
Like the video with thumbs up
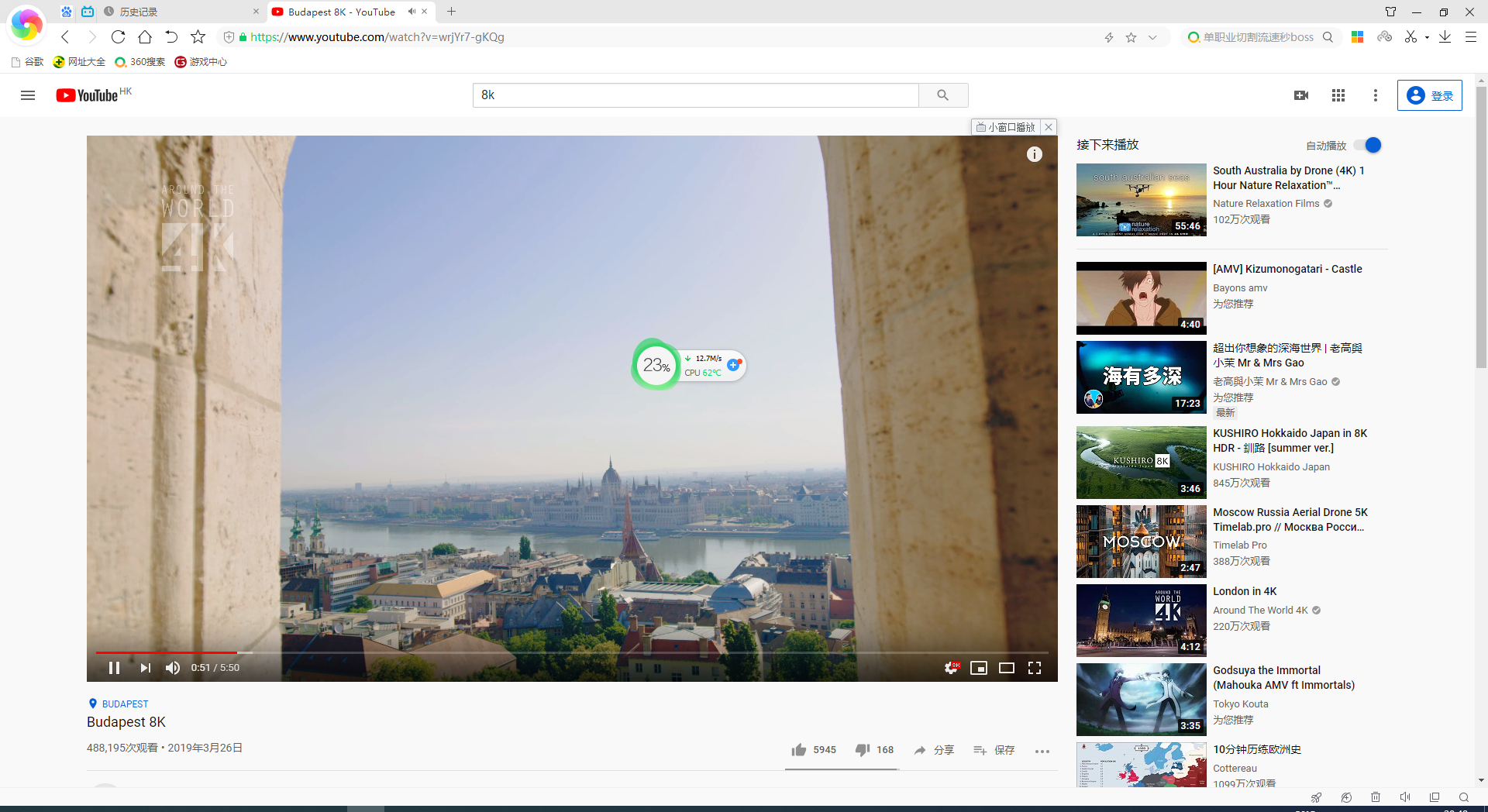(799, 750)
